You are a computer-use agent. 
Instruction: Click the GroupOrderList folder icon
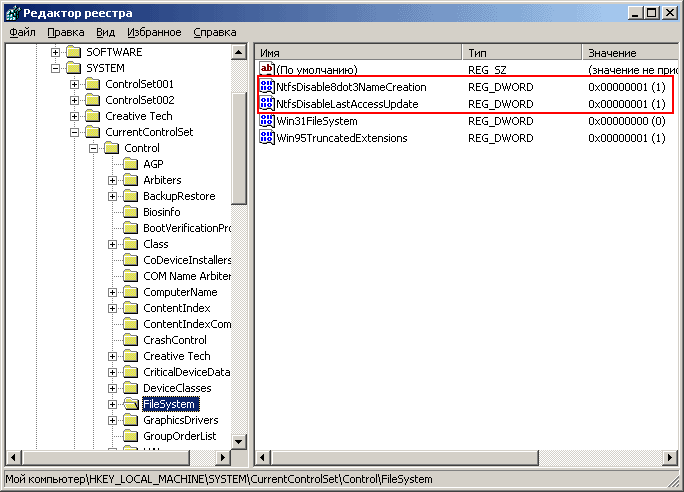coord(130,436)
